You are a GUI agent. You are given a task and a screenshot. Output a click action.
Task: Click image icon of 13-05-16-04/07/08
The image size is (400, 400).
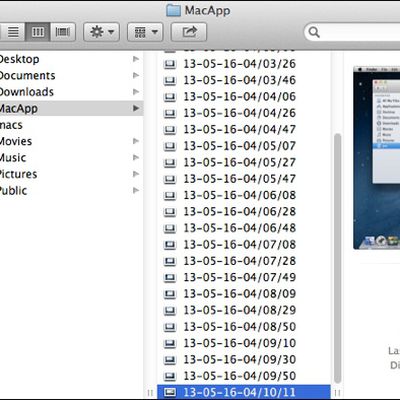(x=170, y=245)
